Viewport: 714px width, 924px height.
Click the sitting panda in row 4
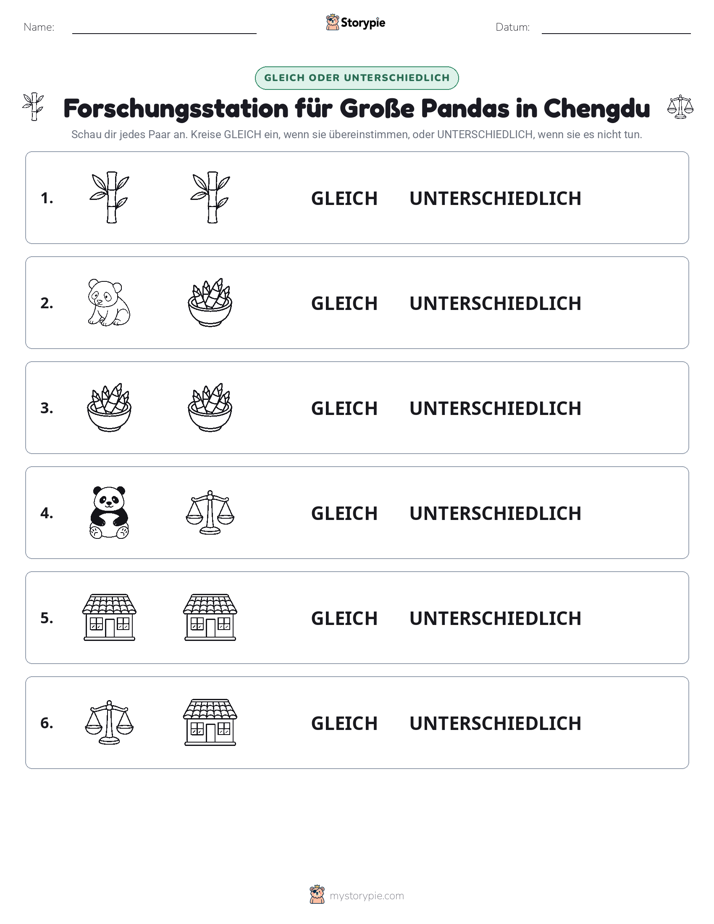pos(109,513)
